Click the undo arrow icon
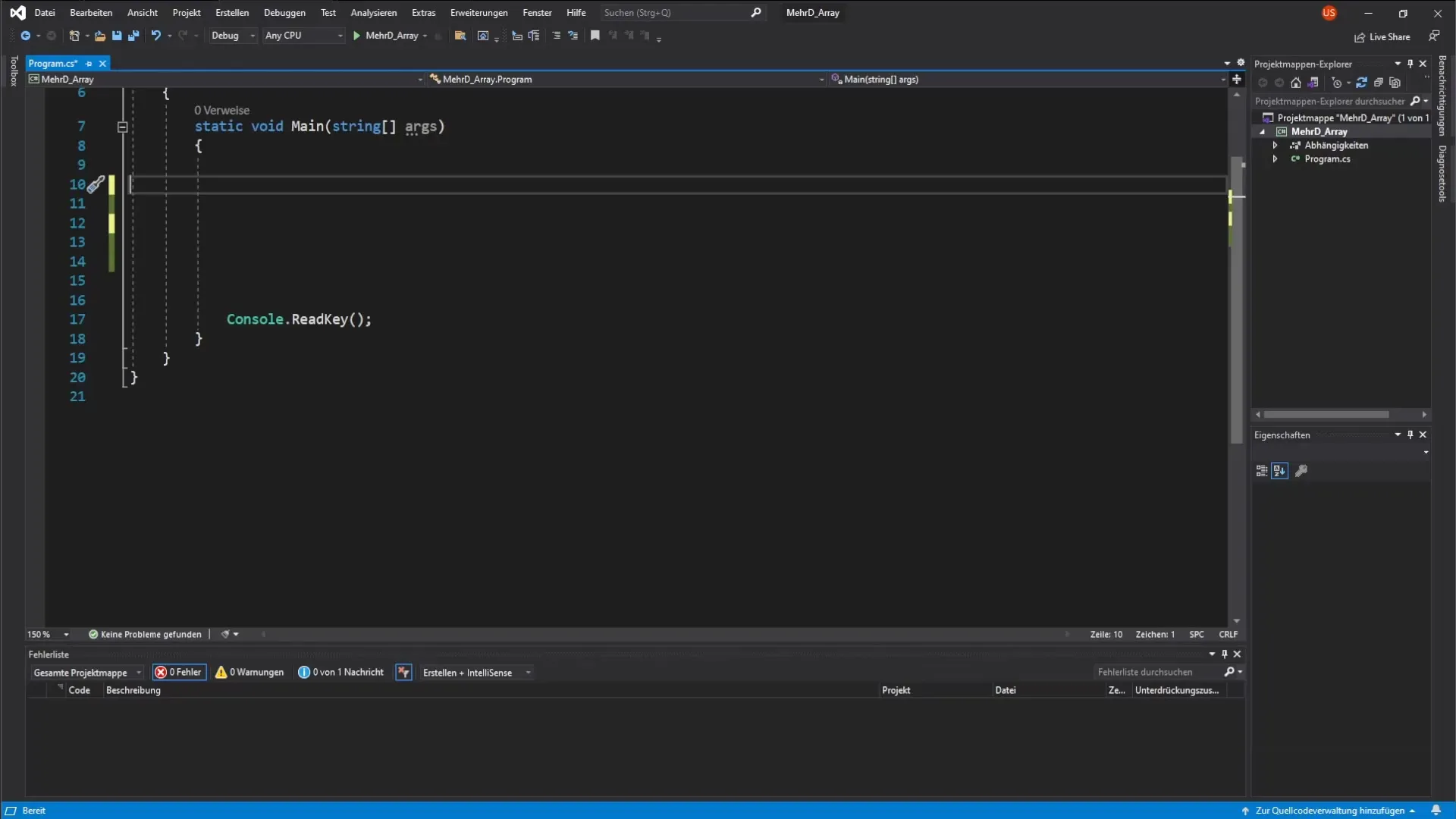1456x819 pixels. point(155,36)
